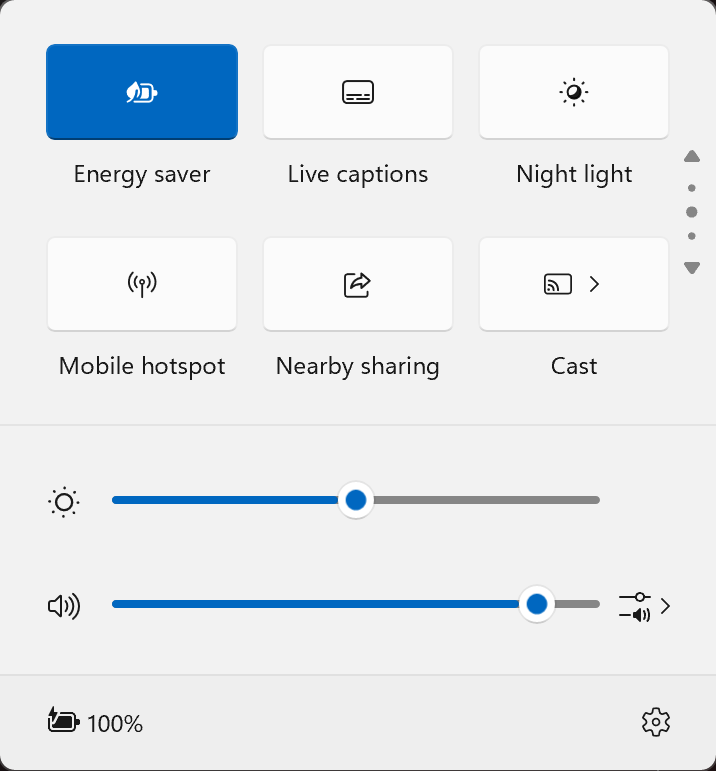Click the Energy saver label text

(142, 175)
